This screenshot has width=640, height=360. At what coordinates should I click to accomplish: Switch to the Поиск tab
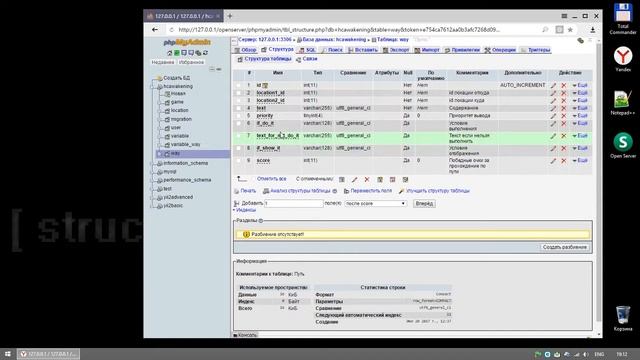[x=332, y=50]
